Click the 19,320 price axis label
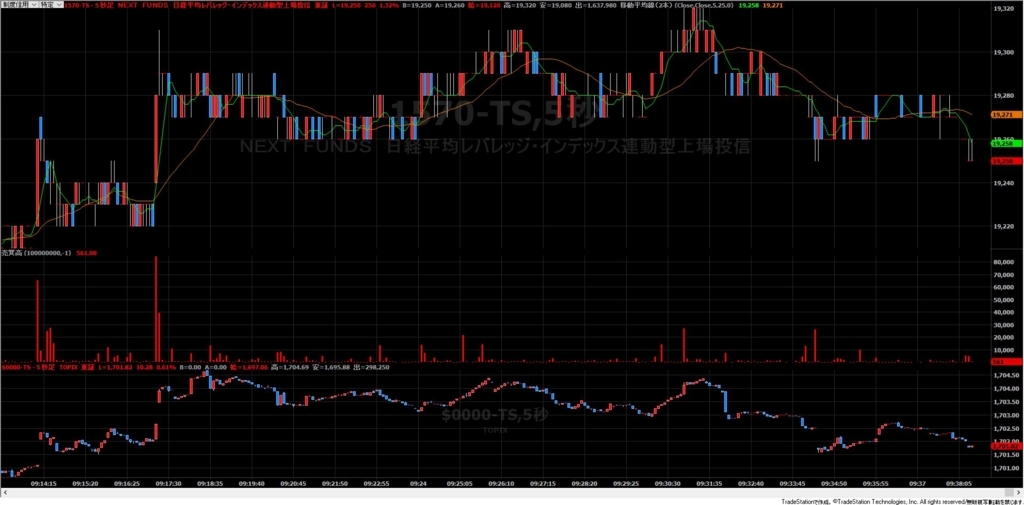Image resolution: width=1024 pixels, height=505 pixels. pyautogui.click(x=1002, y=9)
